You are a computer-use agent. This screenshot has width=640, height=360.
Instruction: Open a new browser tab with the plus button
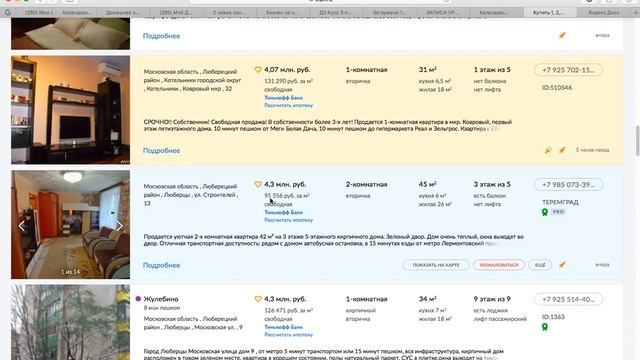(635, 13)
